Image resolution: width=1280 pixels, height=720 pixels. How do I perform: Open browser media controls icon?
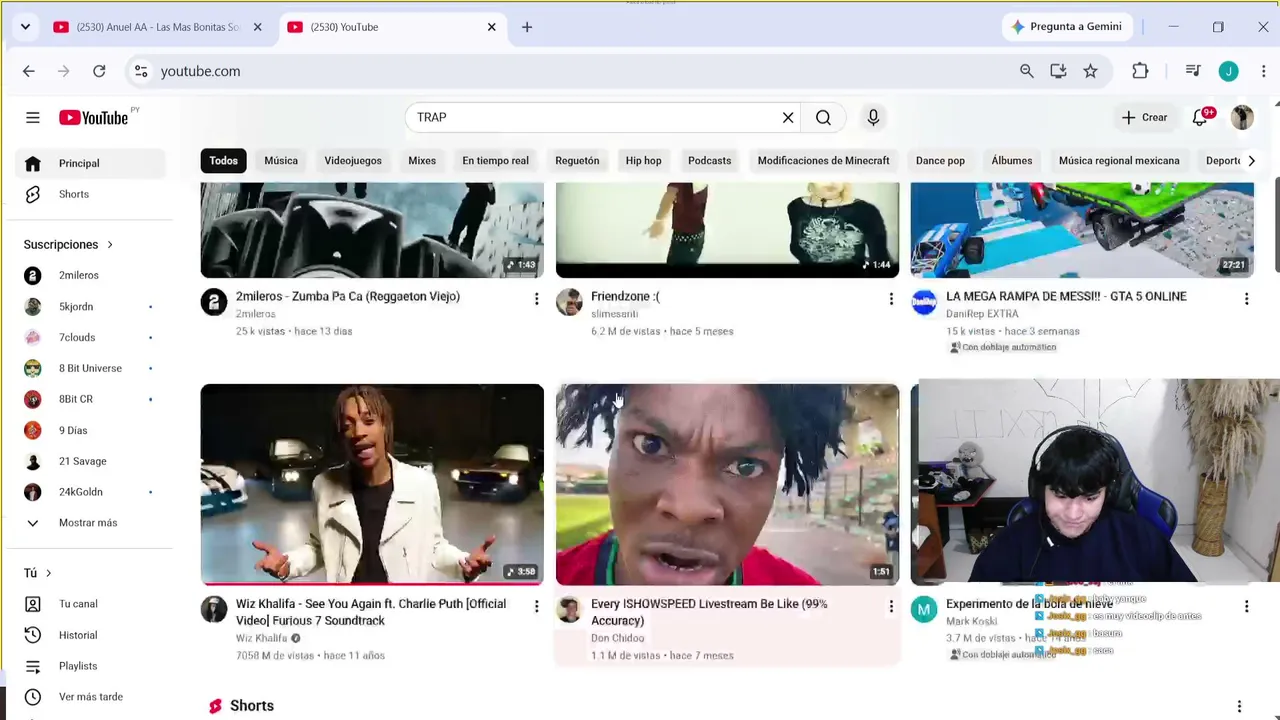1193,71
